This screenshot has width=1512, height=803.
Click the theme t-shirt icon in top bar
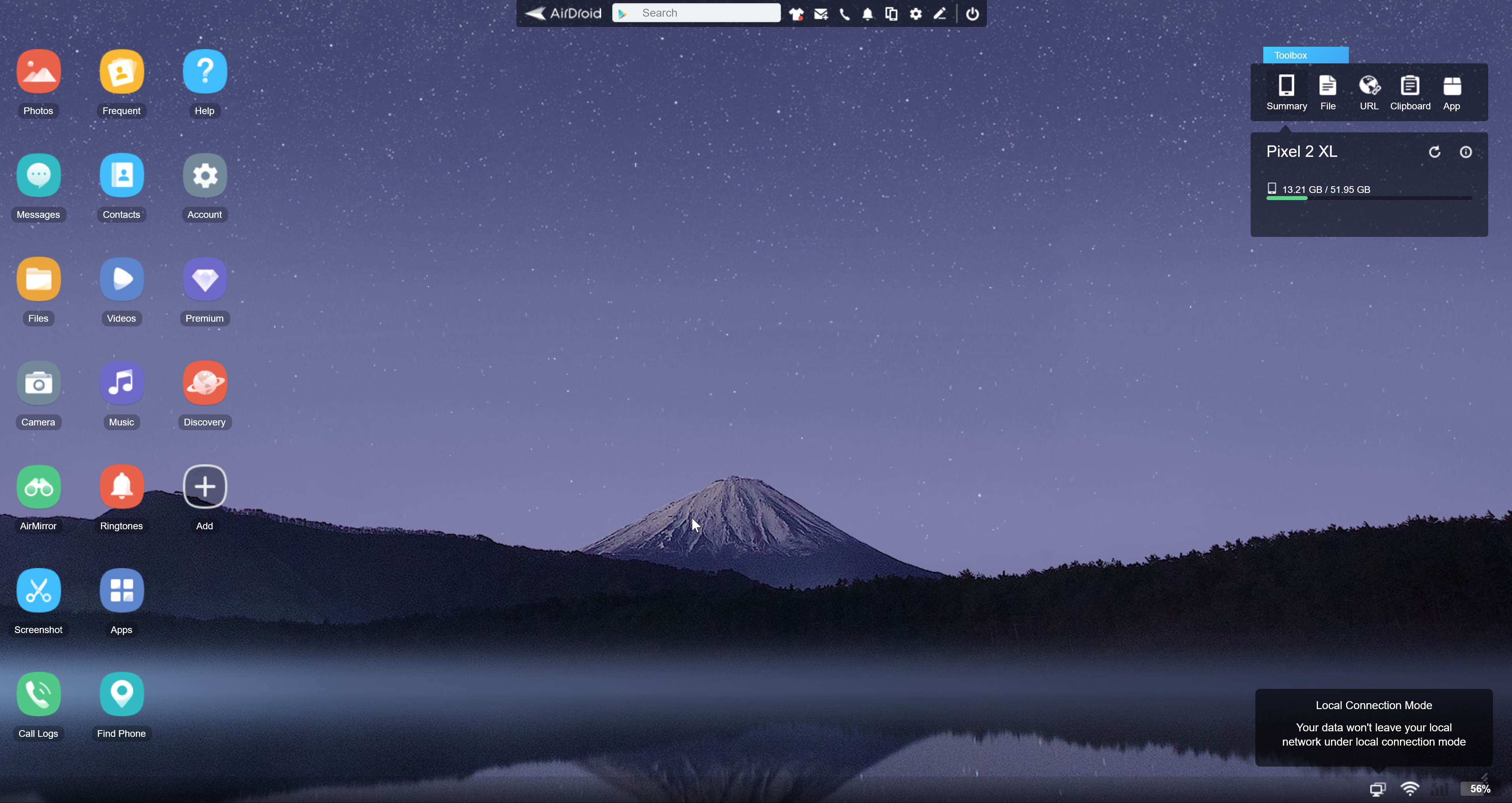tap(796, 13)
